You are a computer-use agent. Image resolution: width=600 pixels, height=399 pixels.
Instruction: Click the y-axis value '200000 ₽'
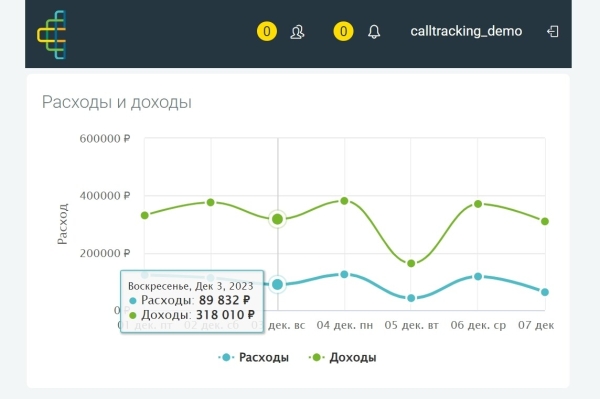(x=105, y=253)
